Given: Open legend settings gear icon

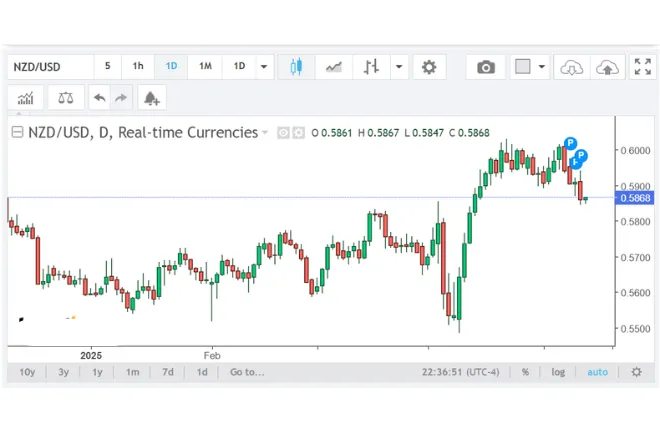Looking at the screenshot, I should 298,133.
